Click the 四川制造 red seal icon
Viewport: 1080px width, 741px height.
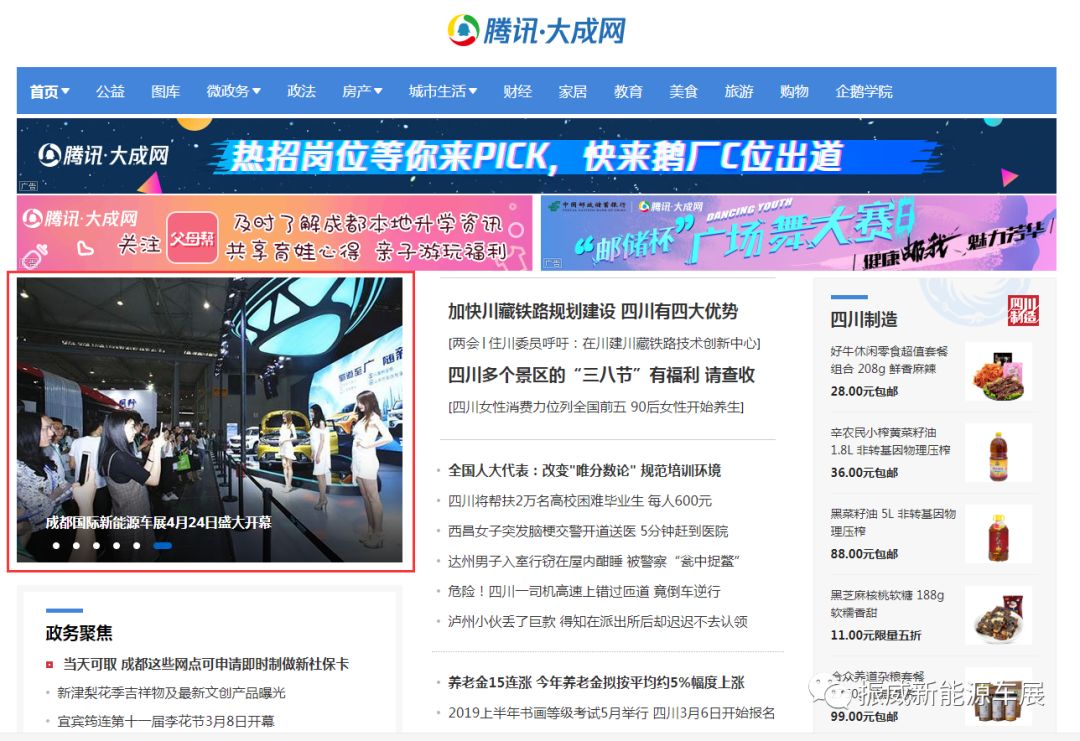coord(1022,310)
